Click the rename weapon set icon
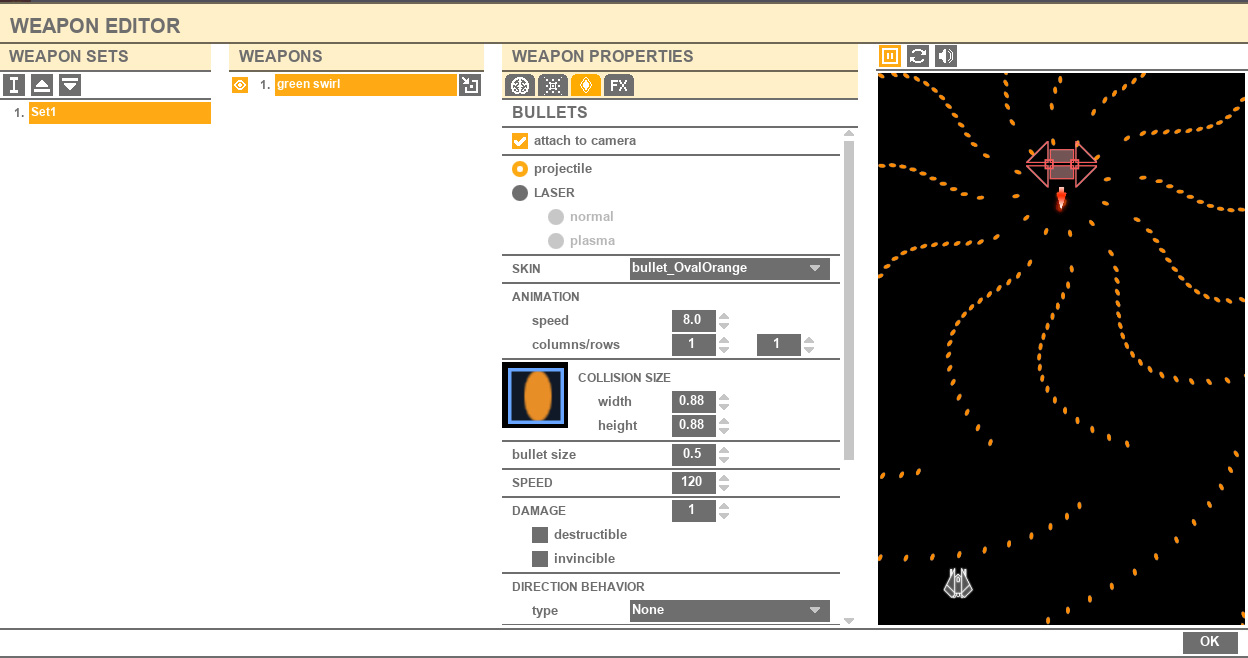 14,85
